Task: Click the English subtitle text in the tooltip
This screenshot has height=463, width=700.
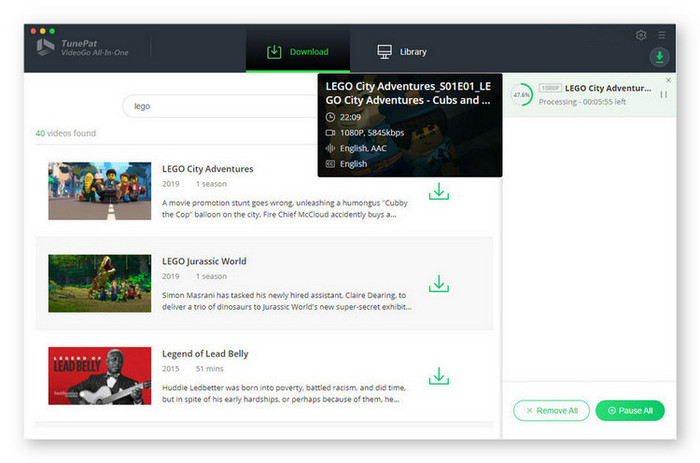Action: point(353,164)
